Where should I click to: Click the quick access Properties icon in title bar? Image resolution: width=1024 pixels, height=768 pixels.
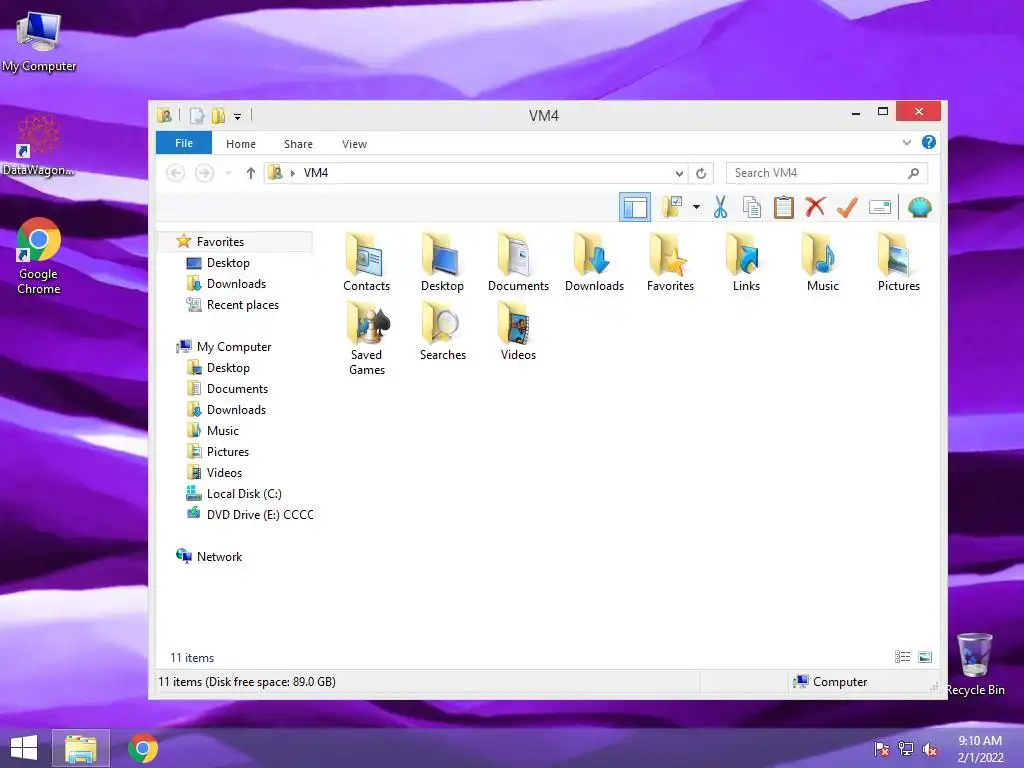tap(197, 116)
